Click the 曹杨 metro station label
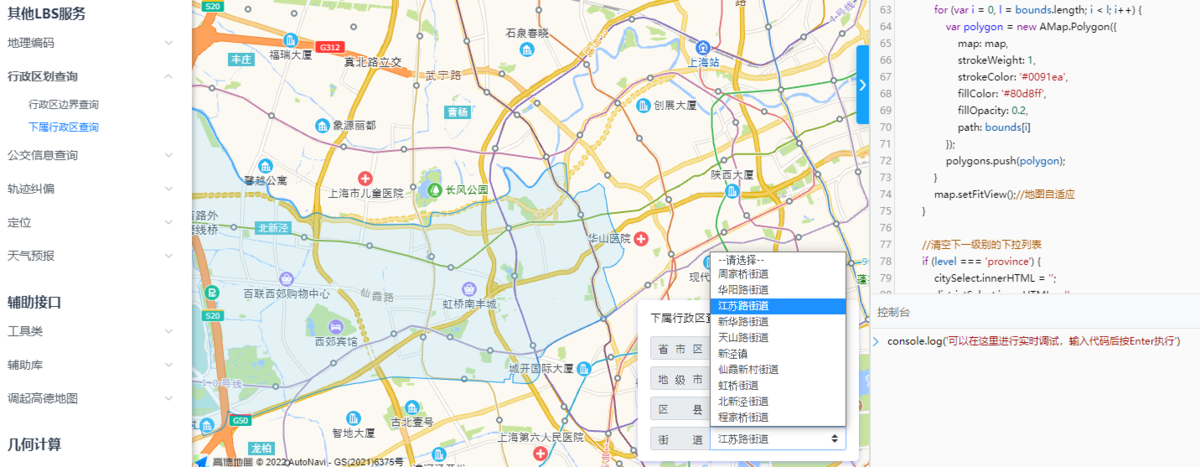Image resolution: width=1200 pixels, height=467 pixels. (x=458, y=112)
